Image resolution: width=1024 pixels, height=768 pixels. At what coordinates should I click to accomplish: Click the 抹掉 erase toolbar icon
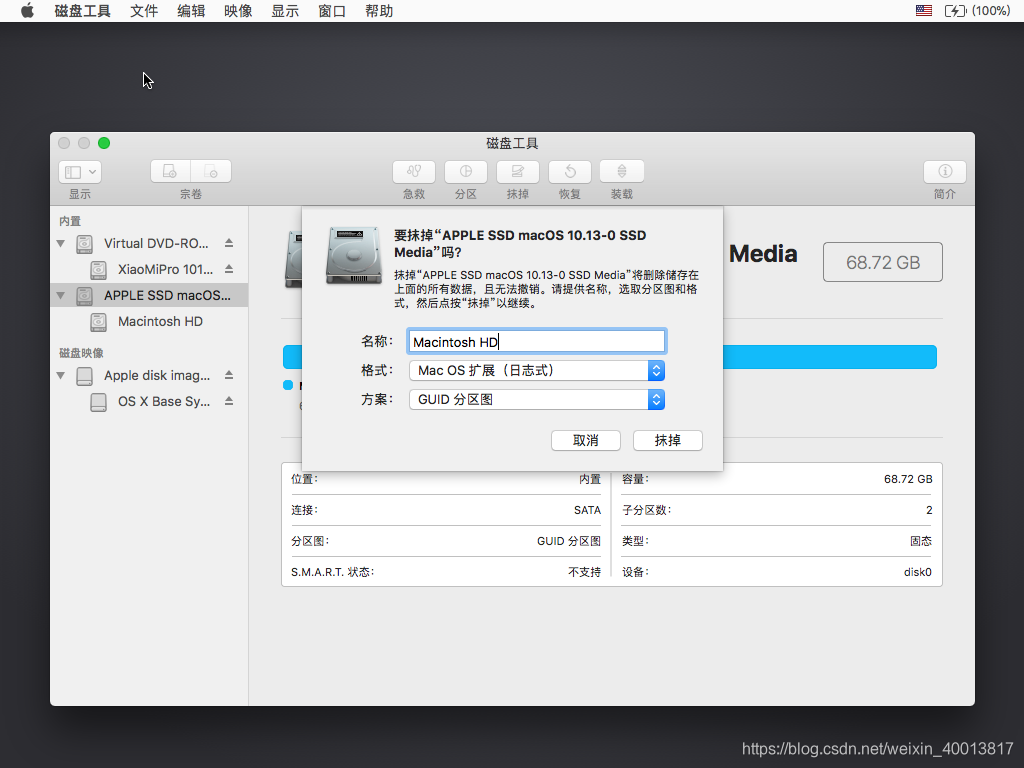(x=518, y=171)
